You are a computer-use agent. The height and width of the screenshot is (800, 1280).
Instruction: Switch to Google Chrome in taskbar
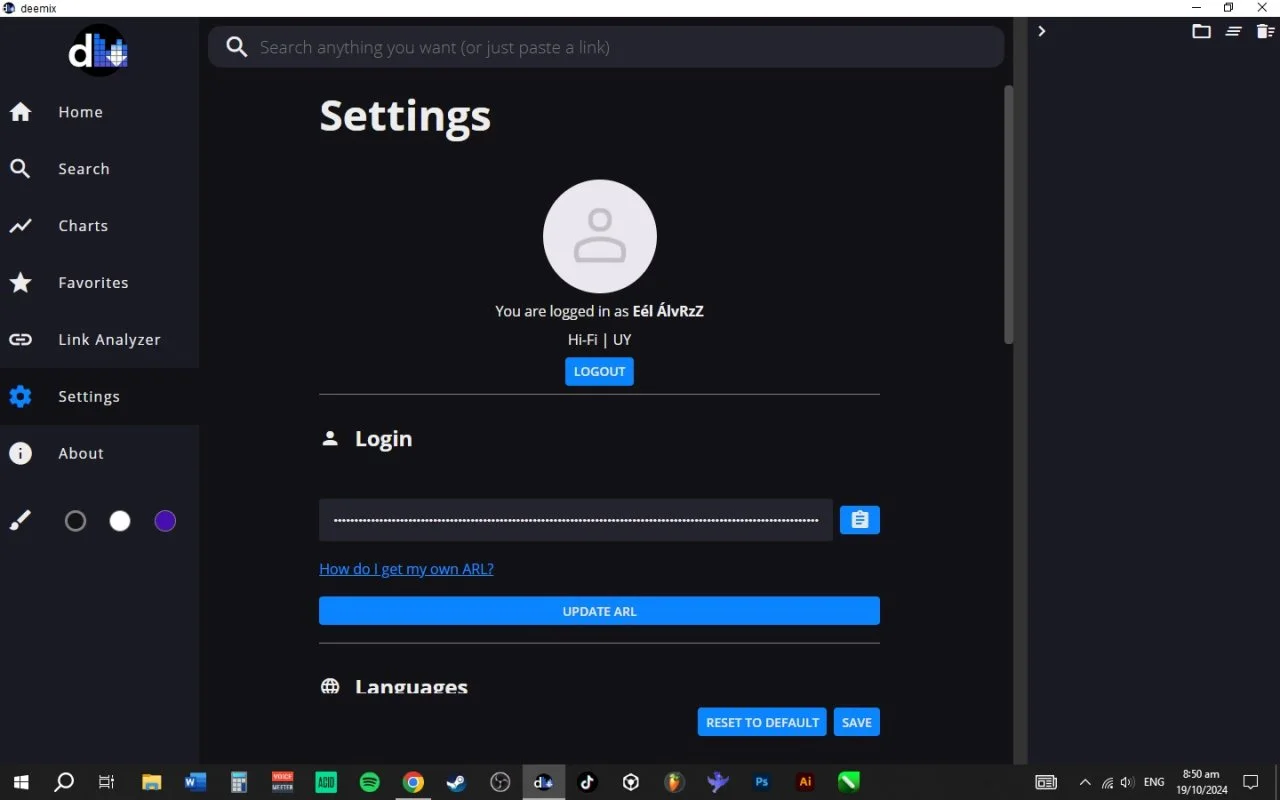pyautogui.click(x=413, y=782)
